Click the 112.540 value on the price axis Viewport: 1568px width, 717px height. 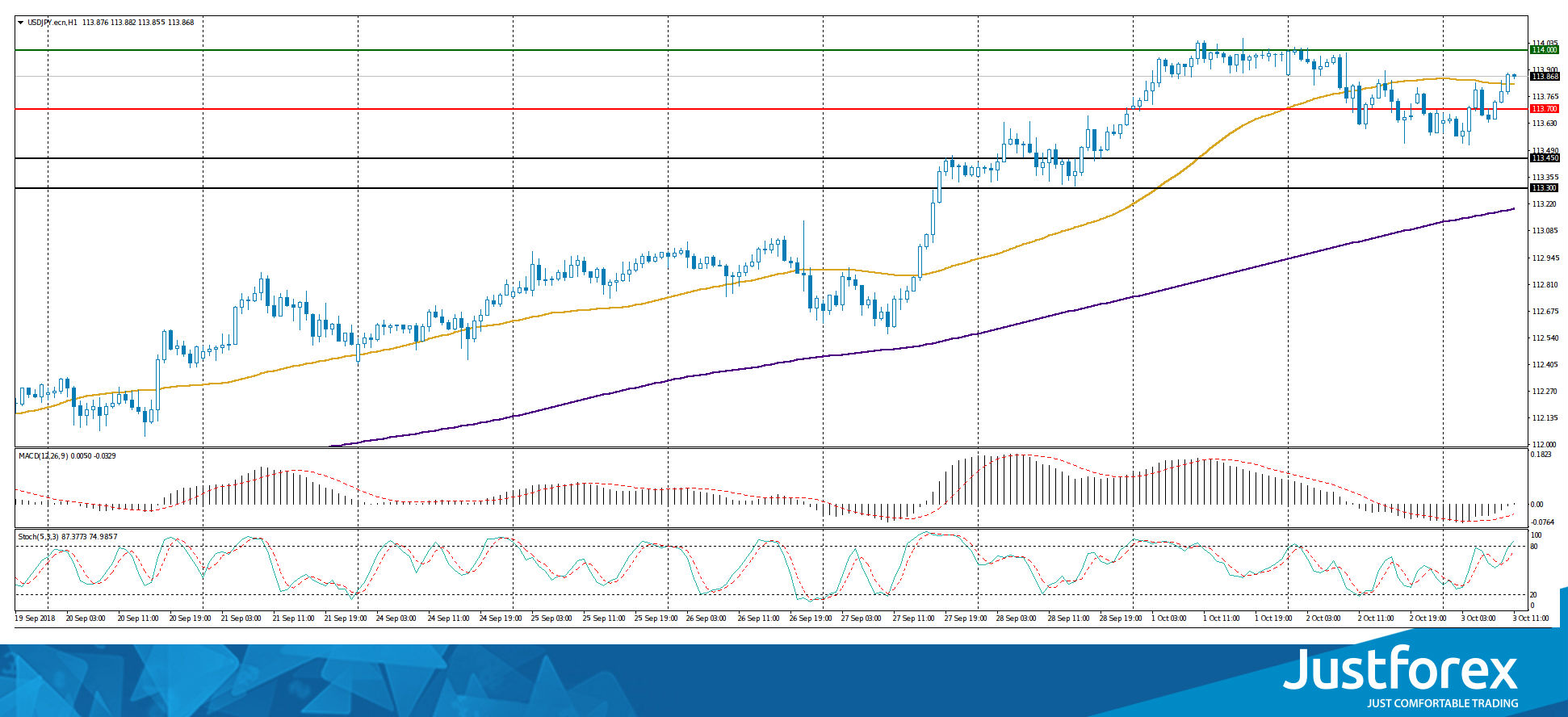point(1545,338)
